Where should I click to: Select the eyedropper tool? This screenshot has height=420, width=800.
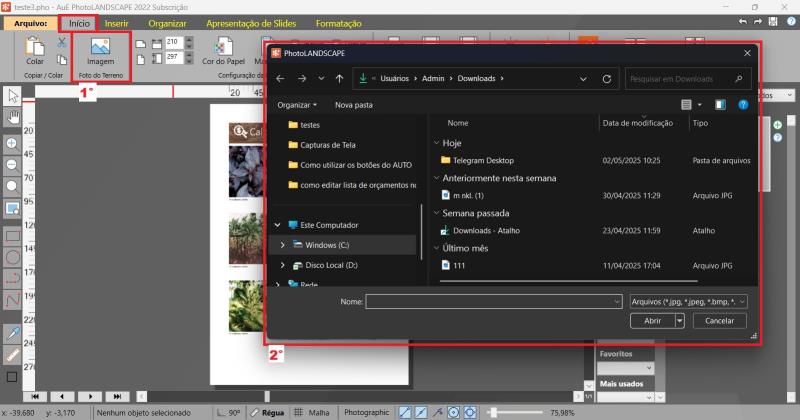(x=12, y=334)
